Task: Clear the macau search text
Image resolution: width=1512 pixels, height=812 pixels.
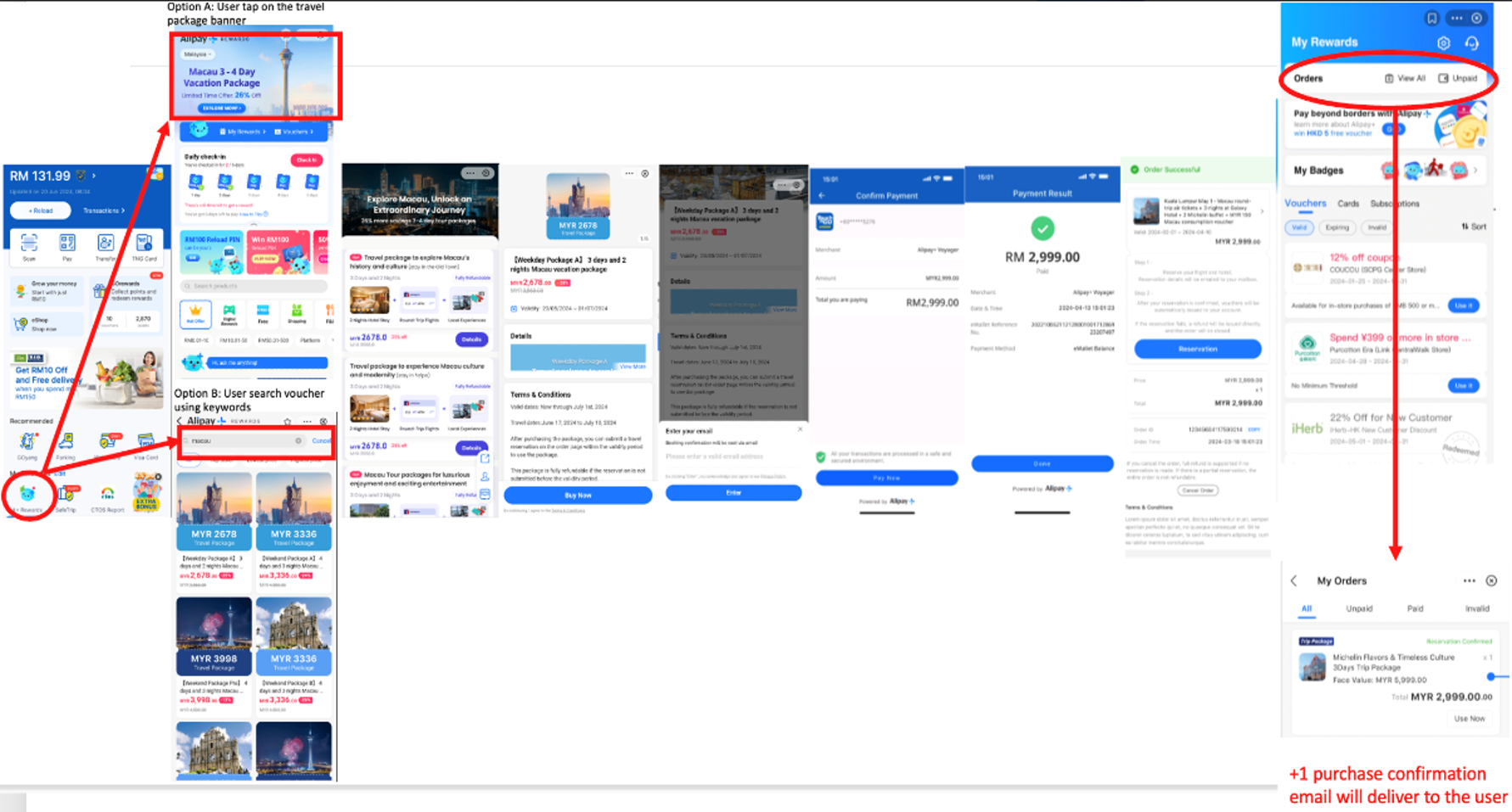Action: click(298, 440)
